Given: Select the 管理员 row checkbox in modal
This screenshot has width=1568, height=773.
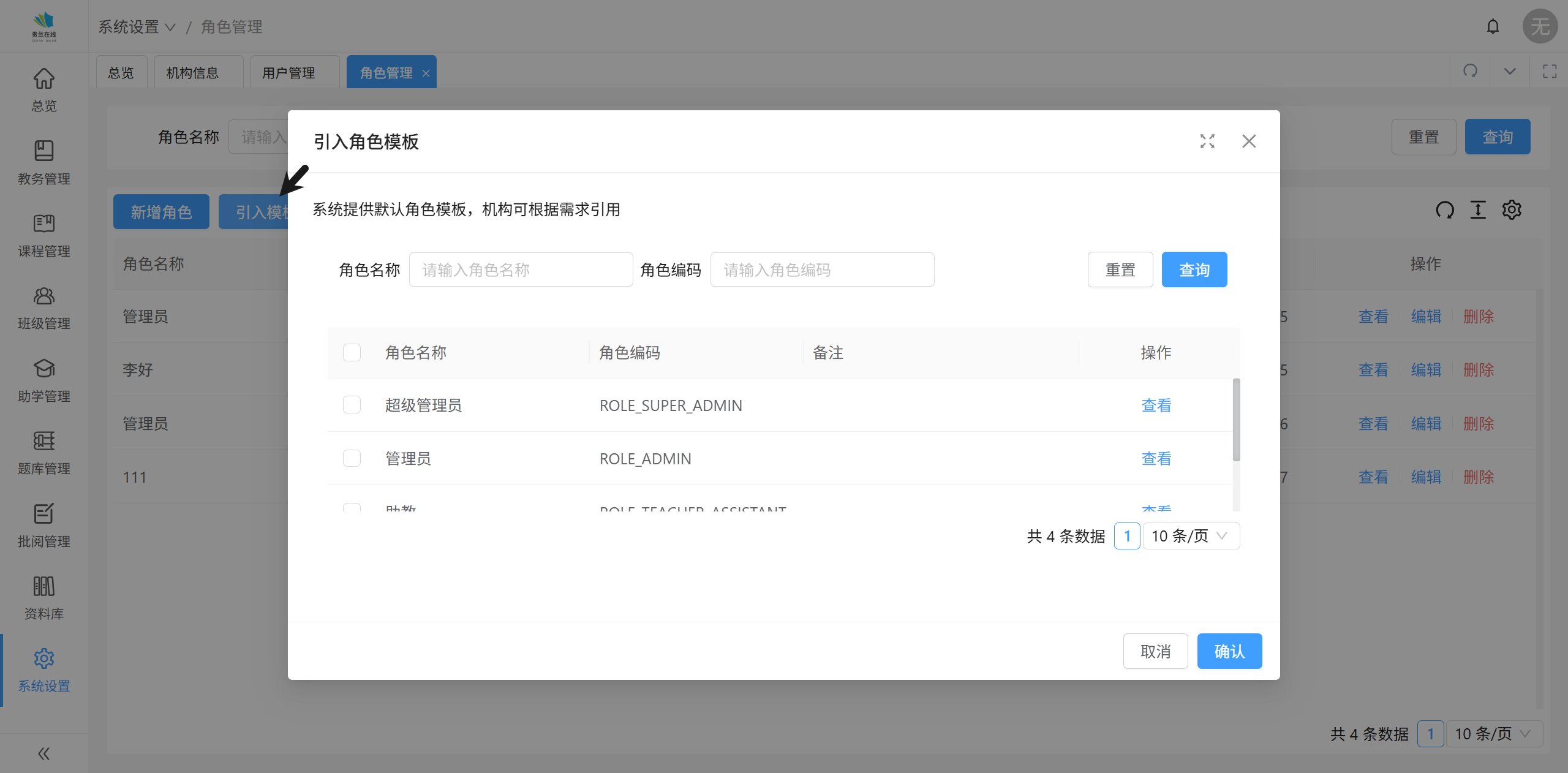Looking at the screenshot, I should [352, 458].
